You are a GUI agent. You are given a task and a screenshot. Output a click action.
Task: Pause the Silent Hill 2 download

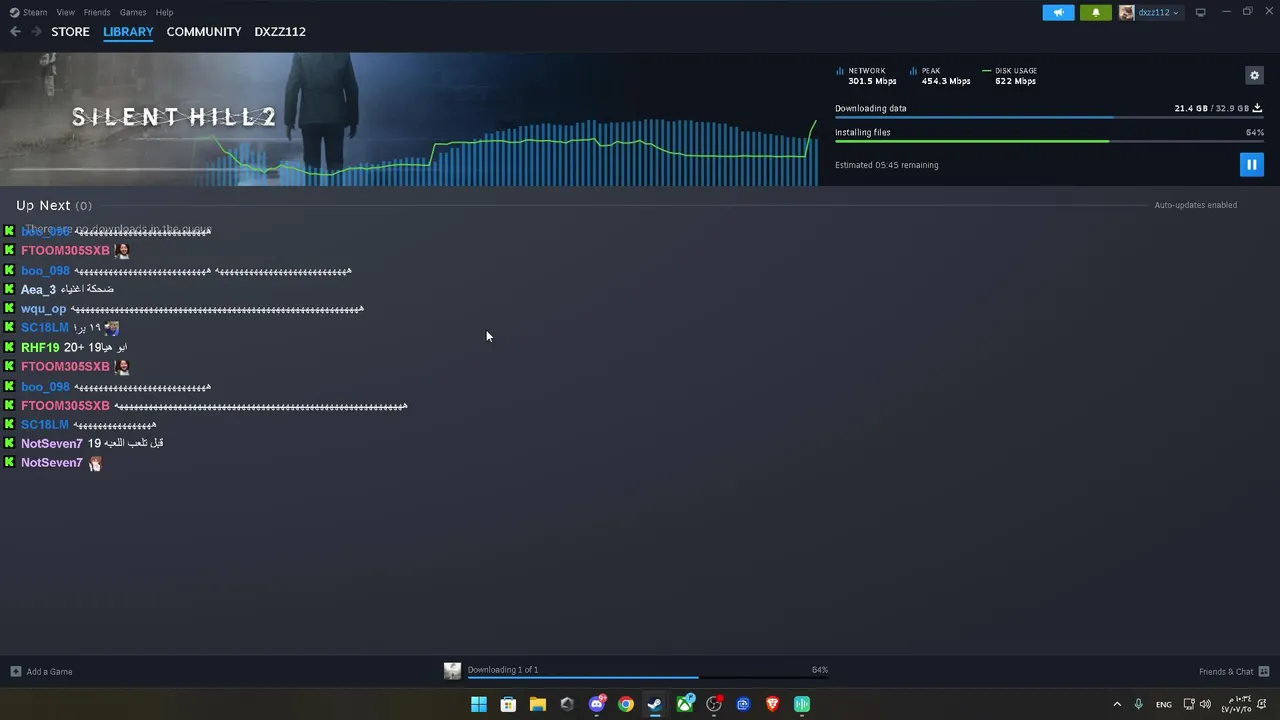pos(1251,164)
